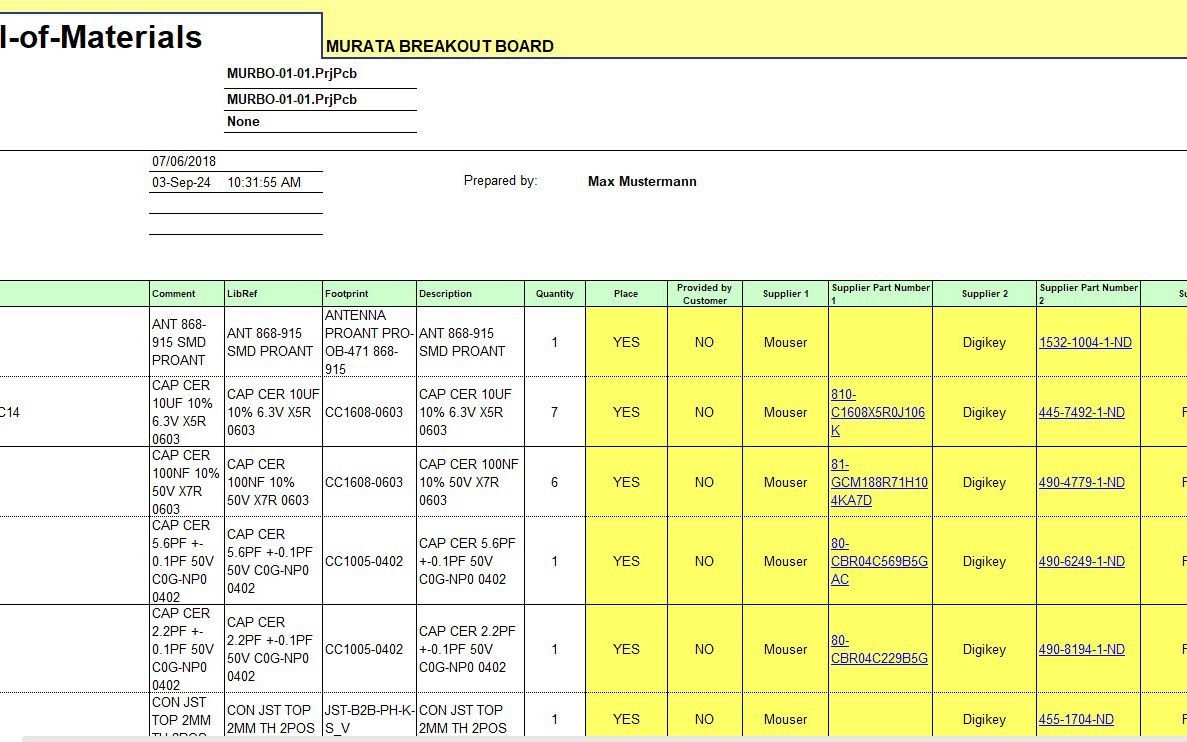Select the Prepared by label
The image size is (1187, 742).
pos(500,181)
